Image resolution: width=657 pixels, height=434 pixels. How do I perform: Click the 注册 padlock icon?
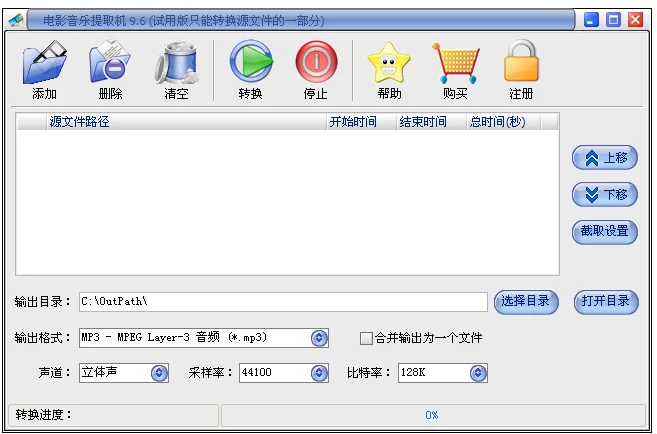pos(521,61)
